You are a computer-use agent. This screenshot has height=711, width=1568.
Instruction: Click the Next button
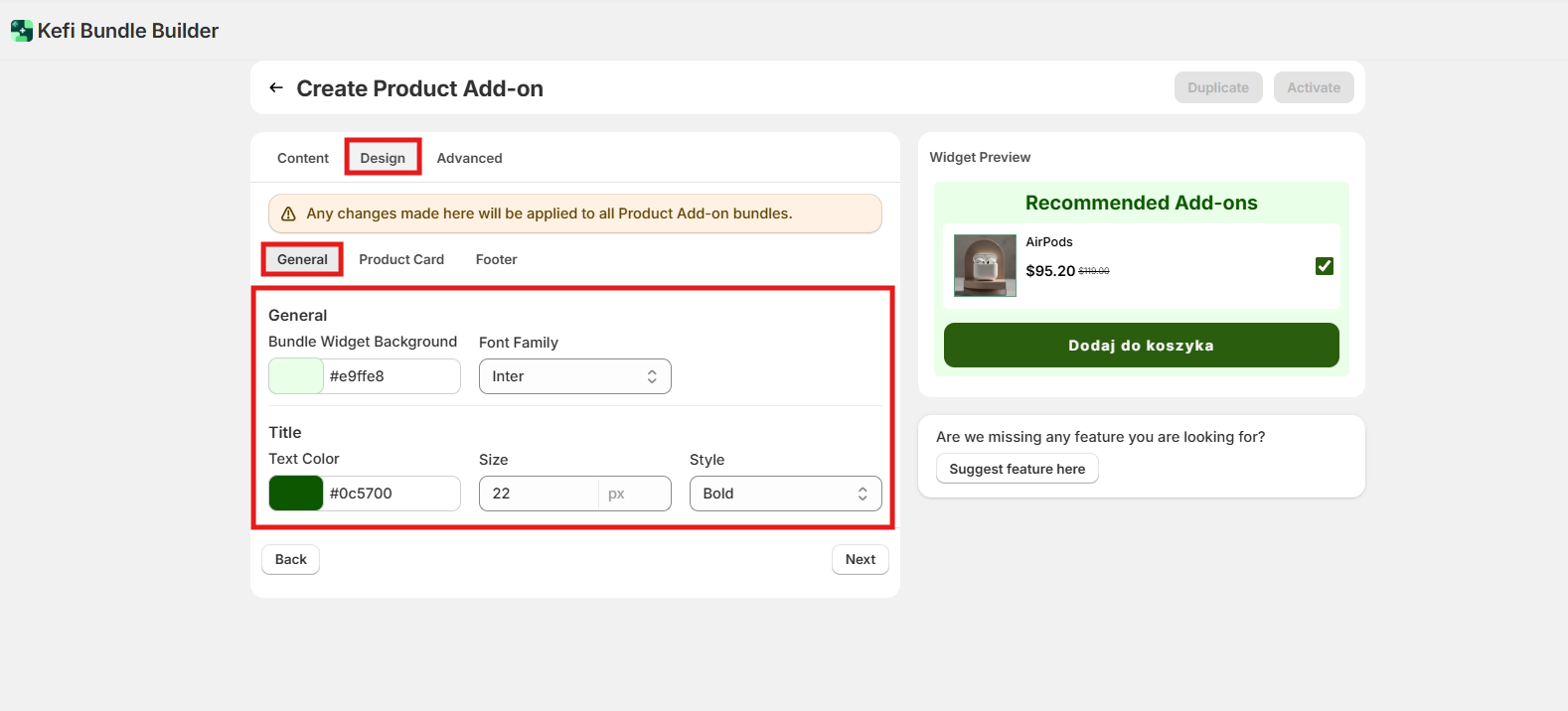click(860, 559)
